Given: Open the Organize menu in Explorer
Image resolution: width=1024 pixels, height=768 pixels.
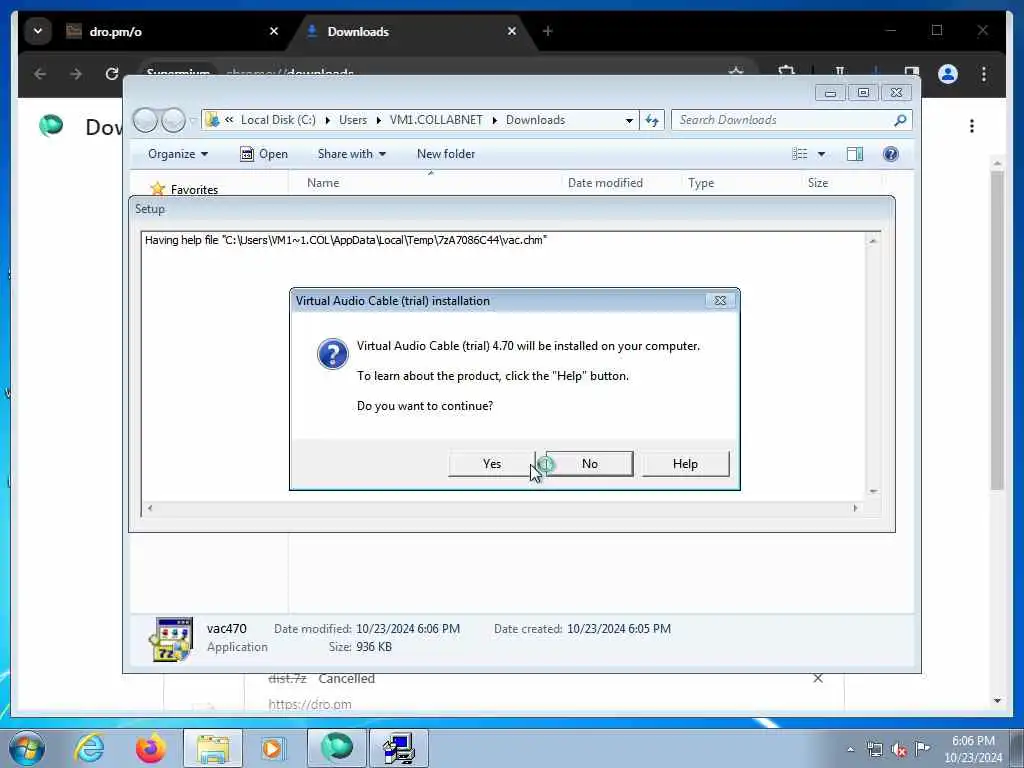Looking at the screenshot, I should (x=178, y=154).
